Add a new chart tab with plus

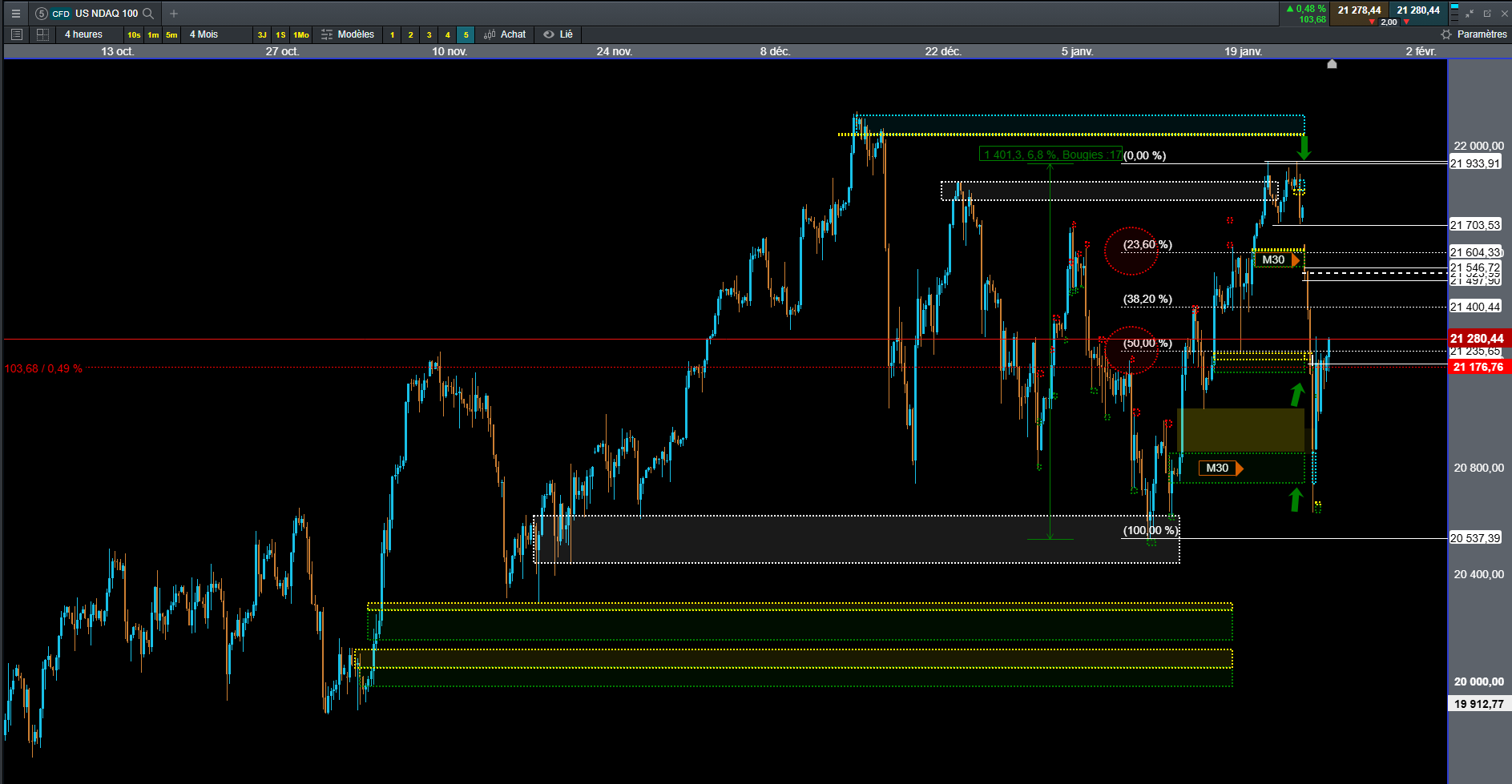point(174,14)
